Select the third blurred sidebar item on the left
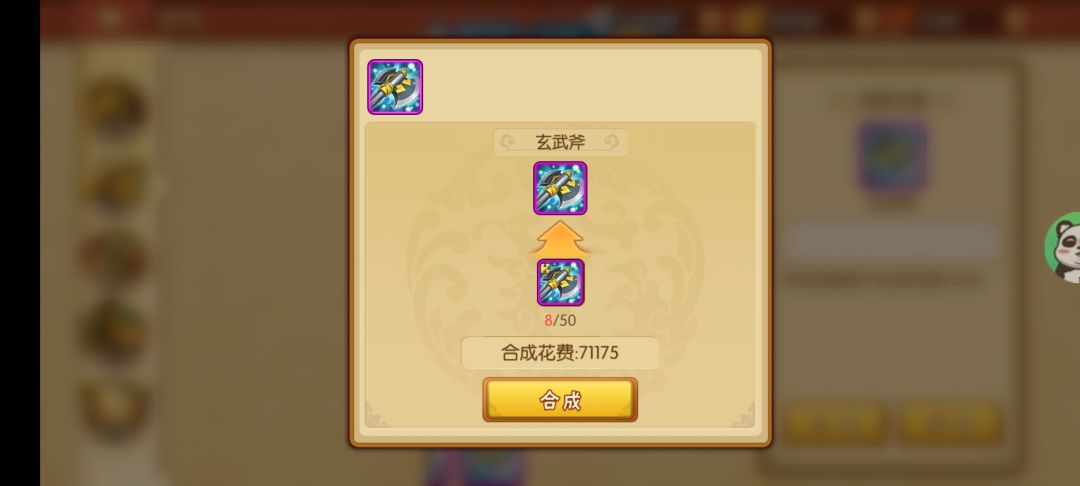This screenshot has width=1080, height=486. (115, 258)
